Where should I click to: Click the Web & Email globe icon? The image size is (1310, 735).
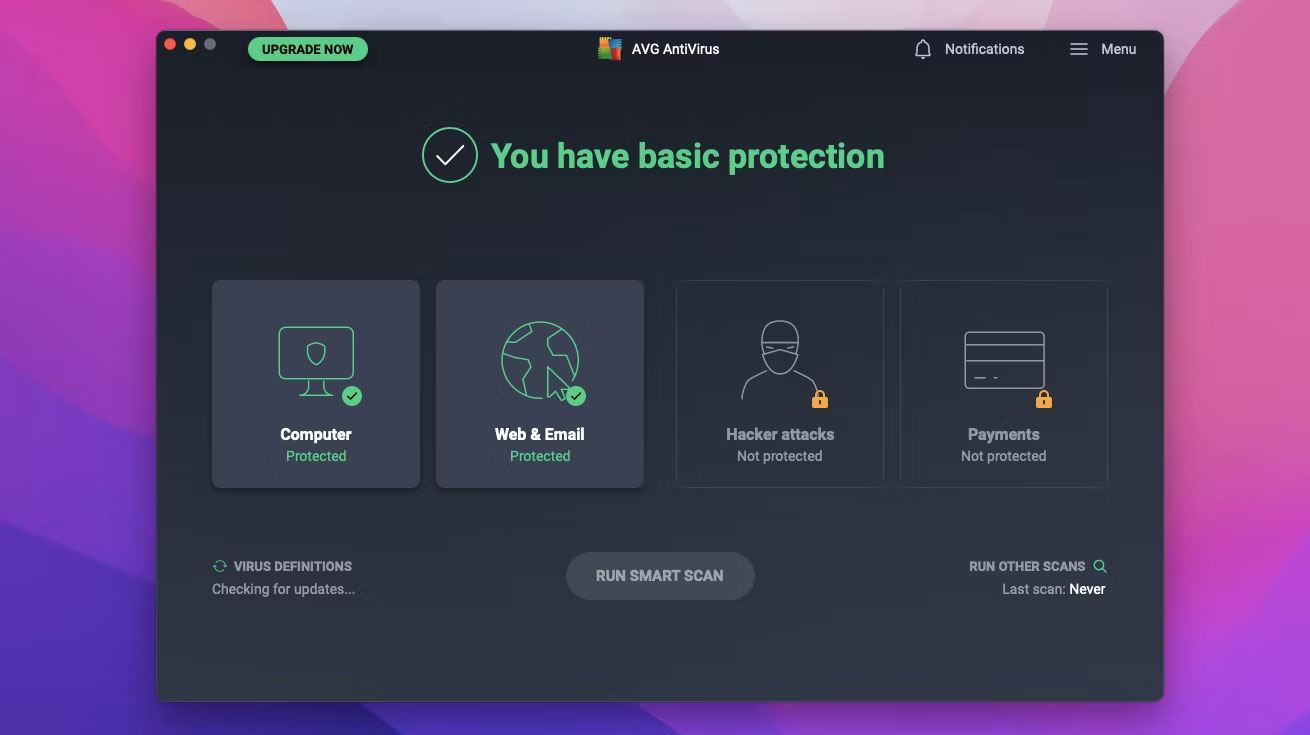pyautogui.click(x=539, y=356)
